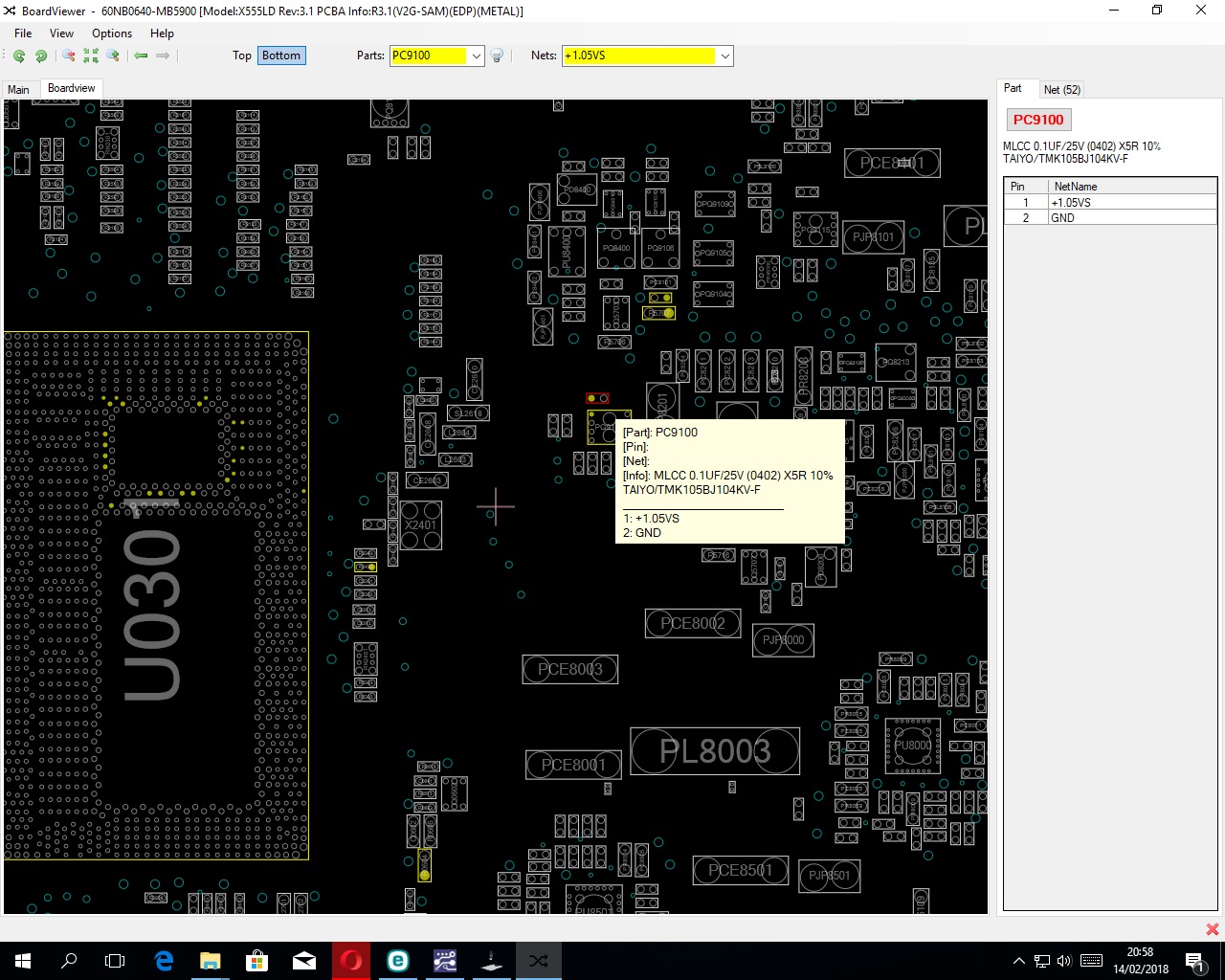Viewport: 1225px width, 980px height.
Task: Click the PL8003 component on the board
Action: tap(715, 751)
